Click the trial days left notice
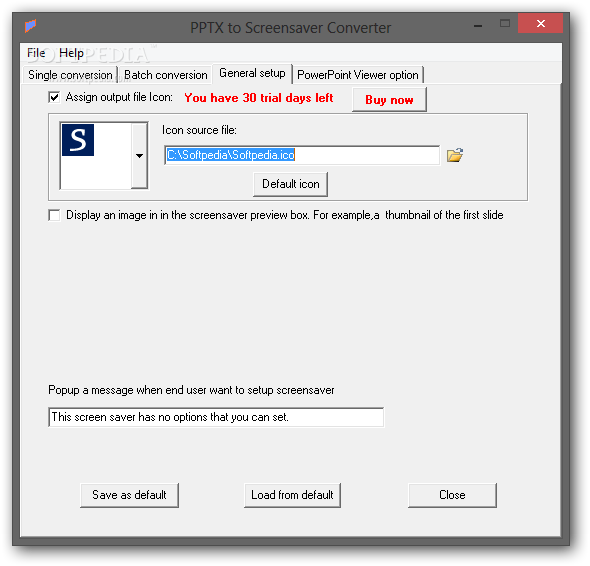This screenshot has width=590, height=566. [x=259, y=98]
